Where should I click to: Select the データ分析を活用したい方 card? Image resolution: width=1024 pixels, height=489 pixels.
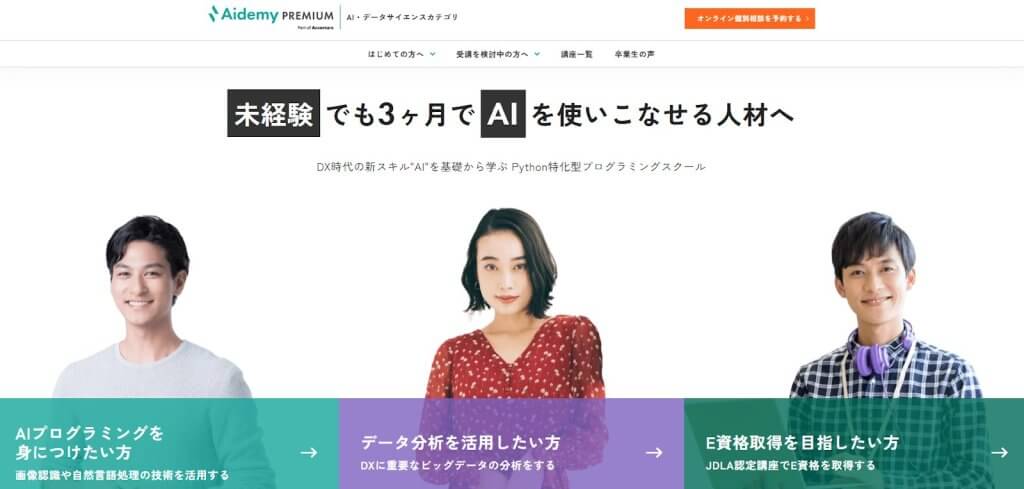click(x=511, y=444)
